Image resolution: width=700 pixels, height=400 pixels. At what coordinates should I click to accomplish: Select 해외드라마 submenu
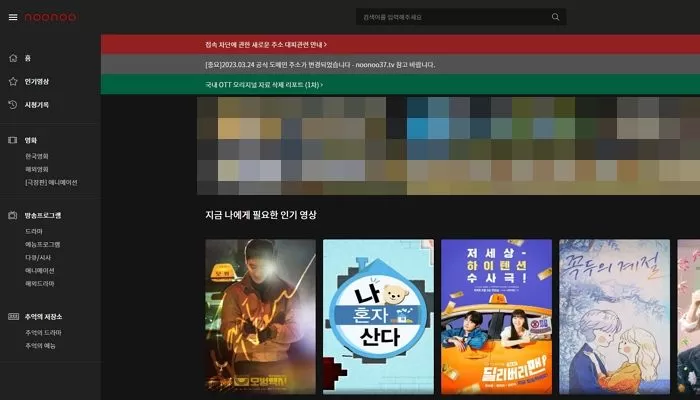[40, 283]
